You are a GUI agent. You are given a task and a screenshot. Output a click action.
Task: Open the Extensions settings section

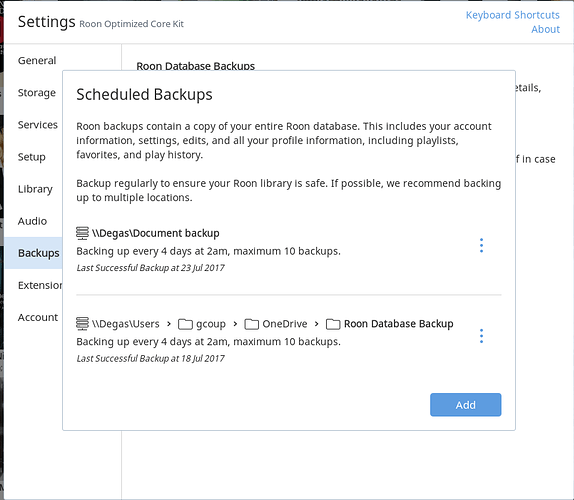click(x=40, y=285)
